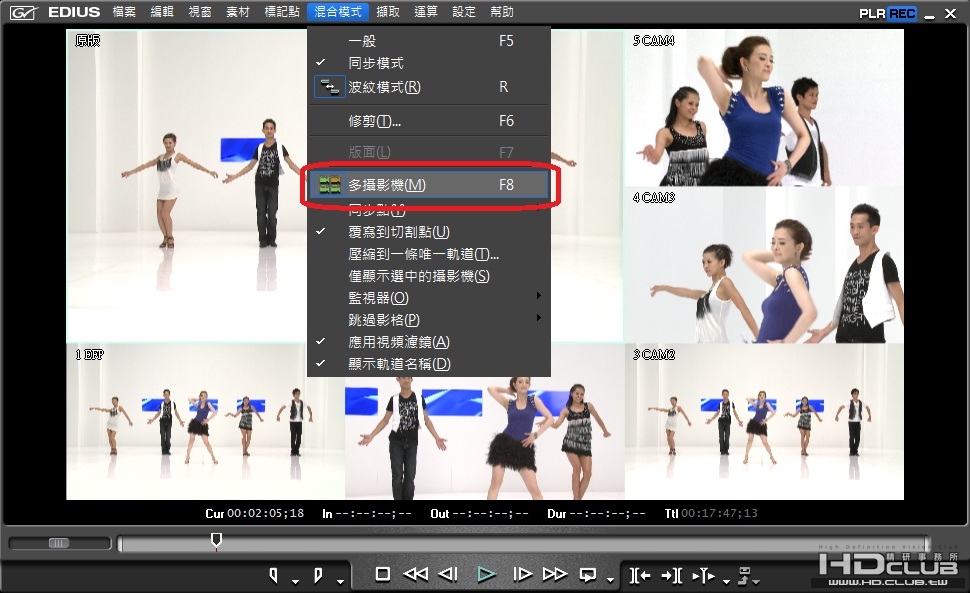Toggle the PLR REC mode indicator
Image resolution: width=970 pixels, height=593 pixels.
click(888, 13)
